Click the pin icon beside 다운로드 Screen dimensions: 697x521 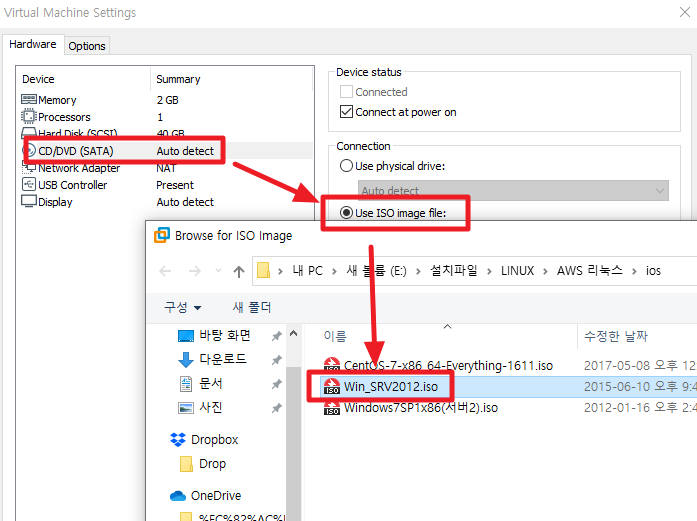click(x=276, y=360)
